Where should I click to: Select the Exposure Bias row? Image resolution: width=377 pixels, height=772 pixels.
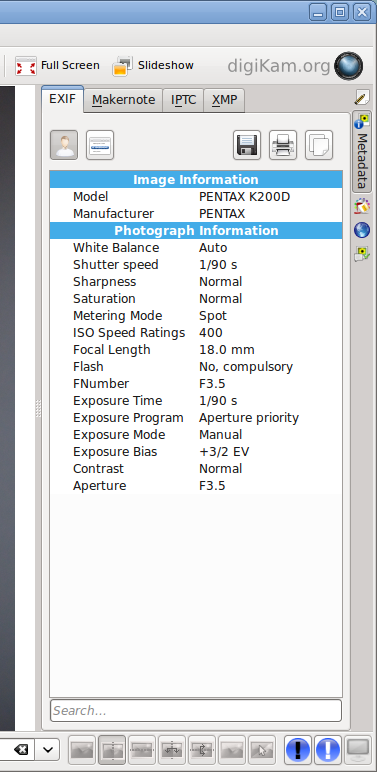click(x=196, y=451)
